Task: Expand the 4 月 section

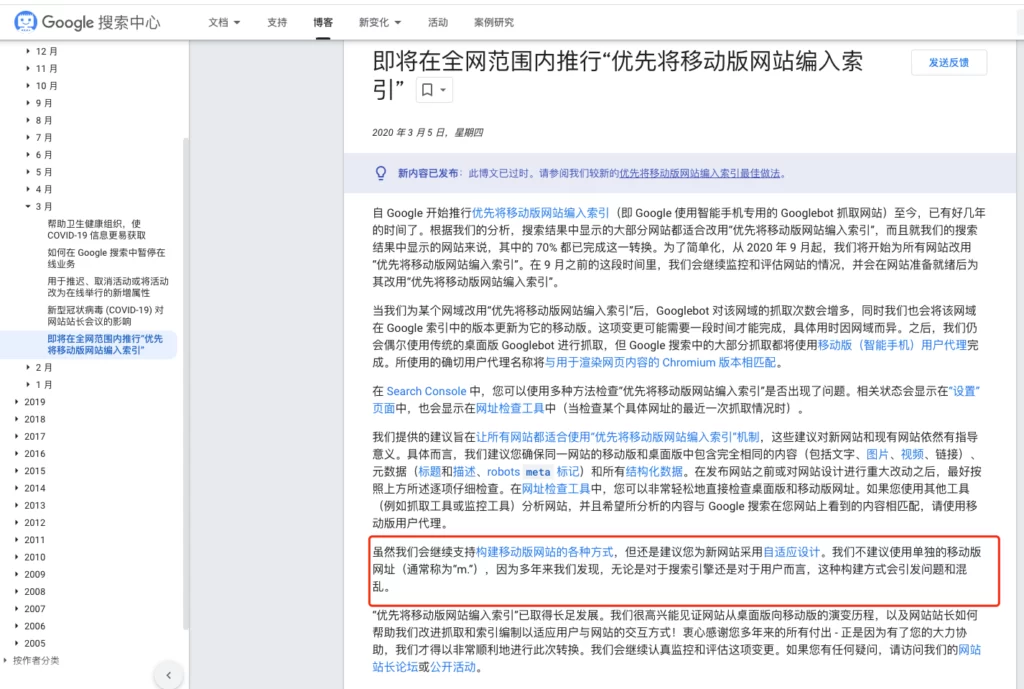Action: pyautogui.click(x=40, y=189)
